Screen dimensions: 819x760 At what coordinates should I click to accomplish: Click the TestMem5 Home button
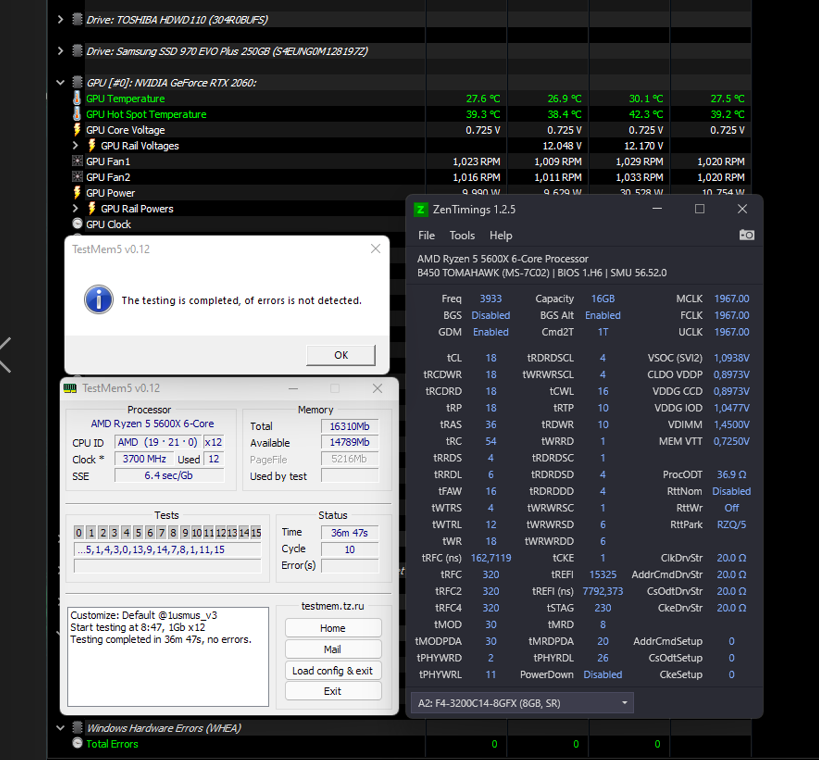(x=333, y=628)
